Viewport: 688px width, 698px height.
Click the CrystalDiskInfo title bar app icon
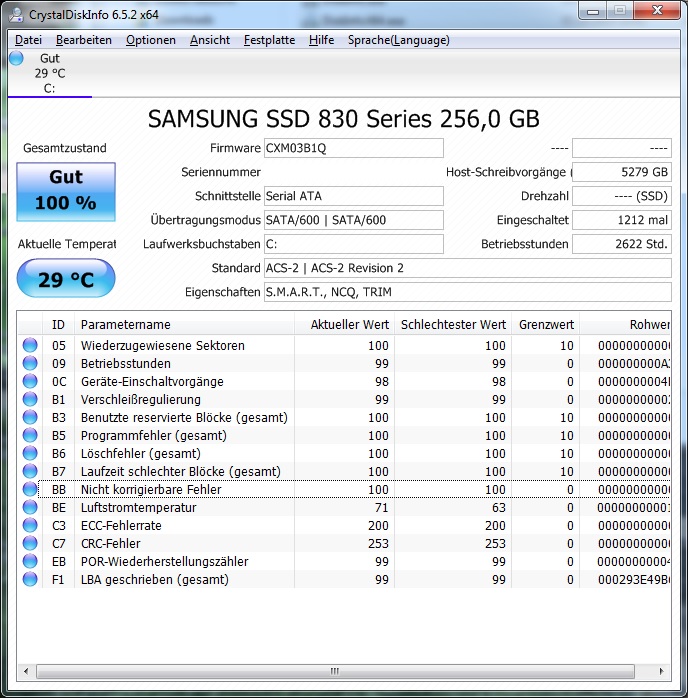pos(16,15)
